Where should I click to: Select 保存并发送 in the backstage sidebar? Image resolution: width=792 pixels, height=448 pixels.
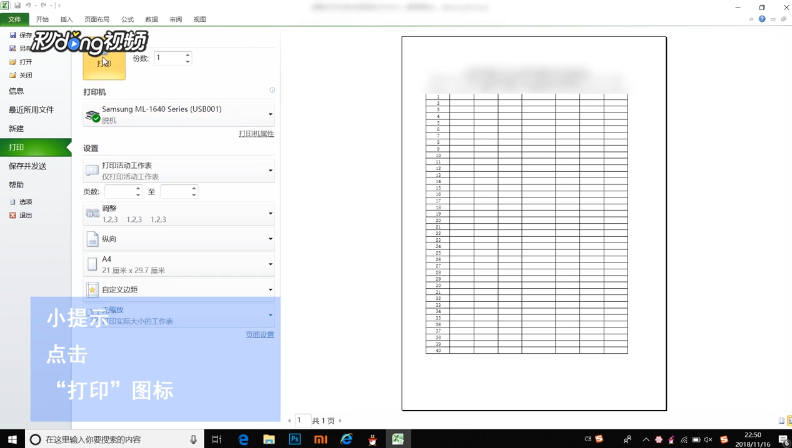pyautogui.click(x=27, y=166)
